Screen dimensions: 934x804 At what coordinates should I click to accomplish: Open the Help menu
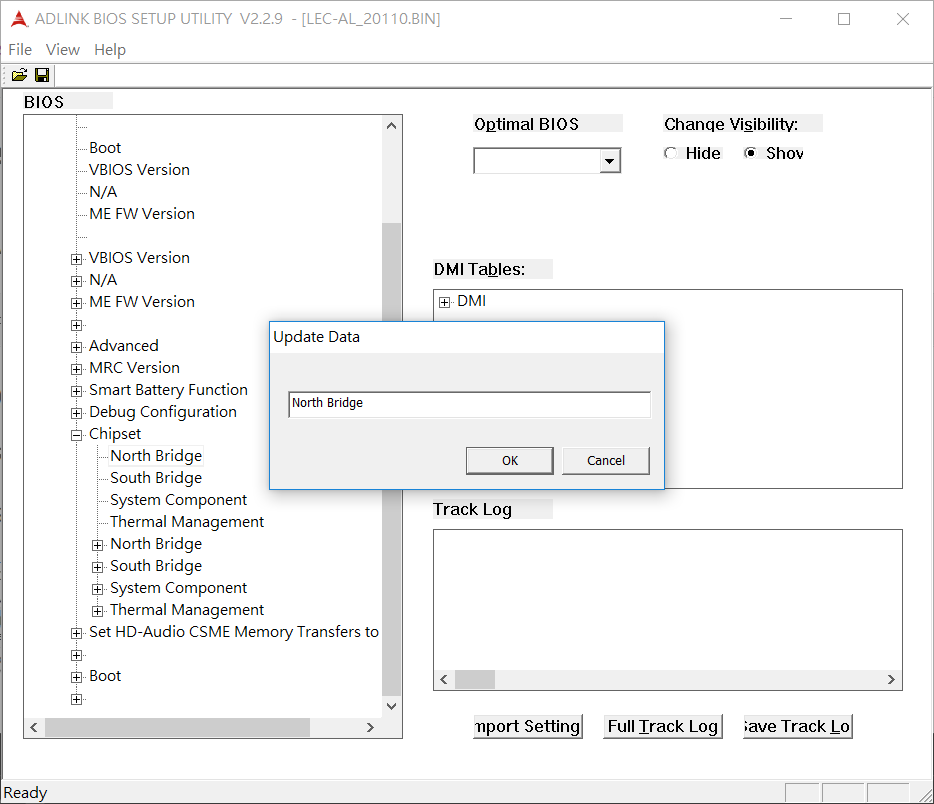coord(110,49)
